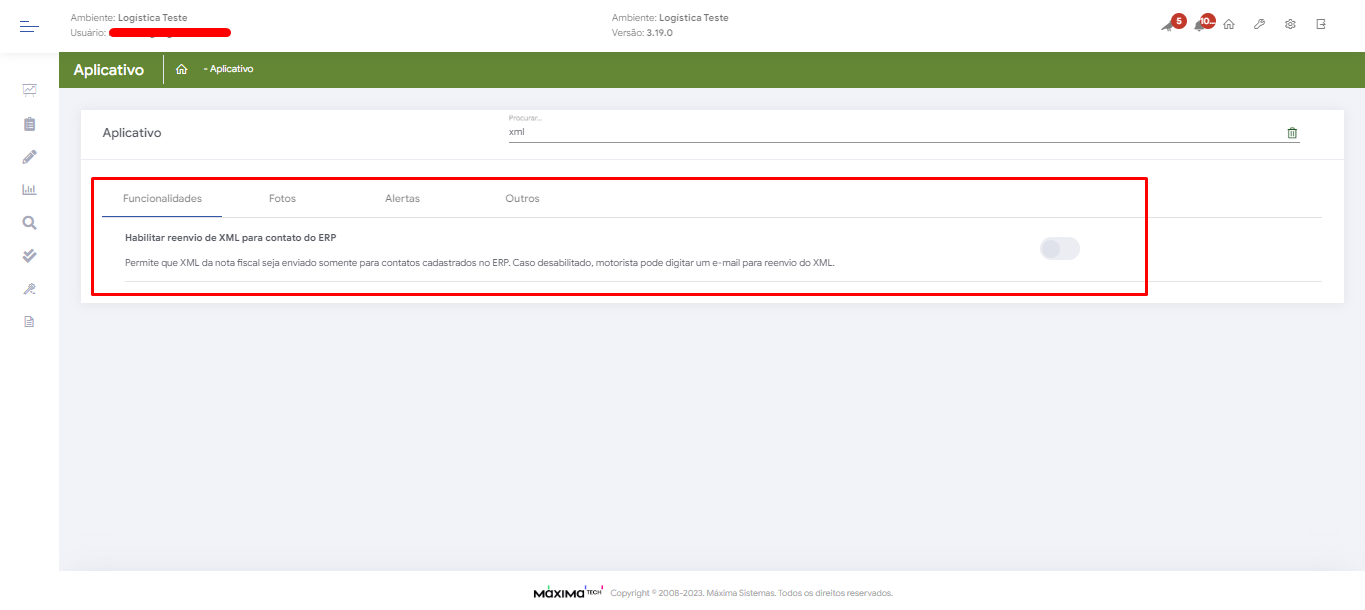
Task: Switch to the Alertas tab
Action: click(x=402, y=199)
